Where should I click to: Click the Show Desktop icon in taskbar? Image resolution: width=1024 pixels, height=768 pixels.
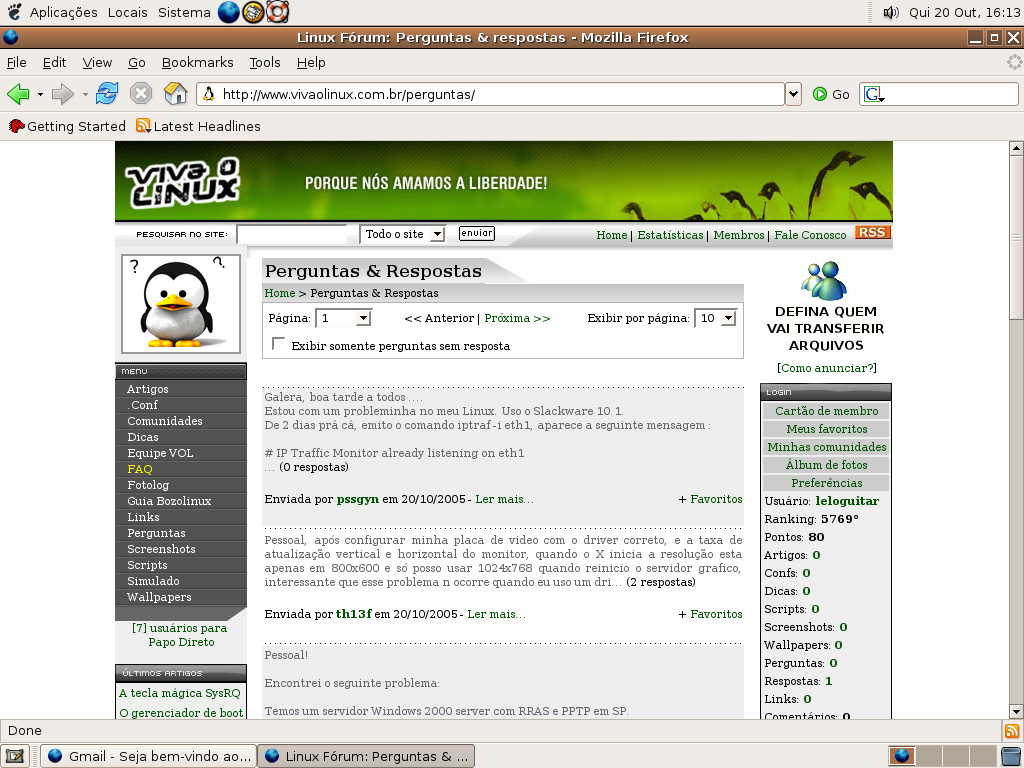pos(15,756)
